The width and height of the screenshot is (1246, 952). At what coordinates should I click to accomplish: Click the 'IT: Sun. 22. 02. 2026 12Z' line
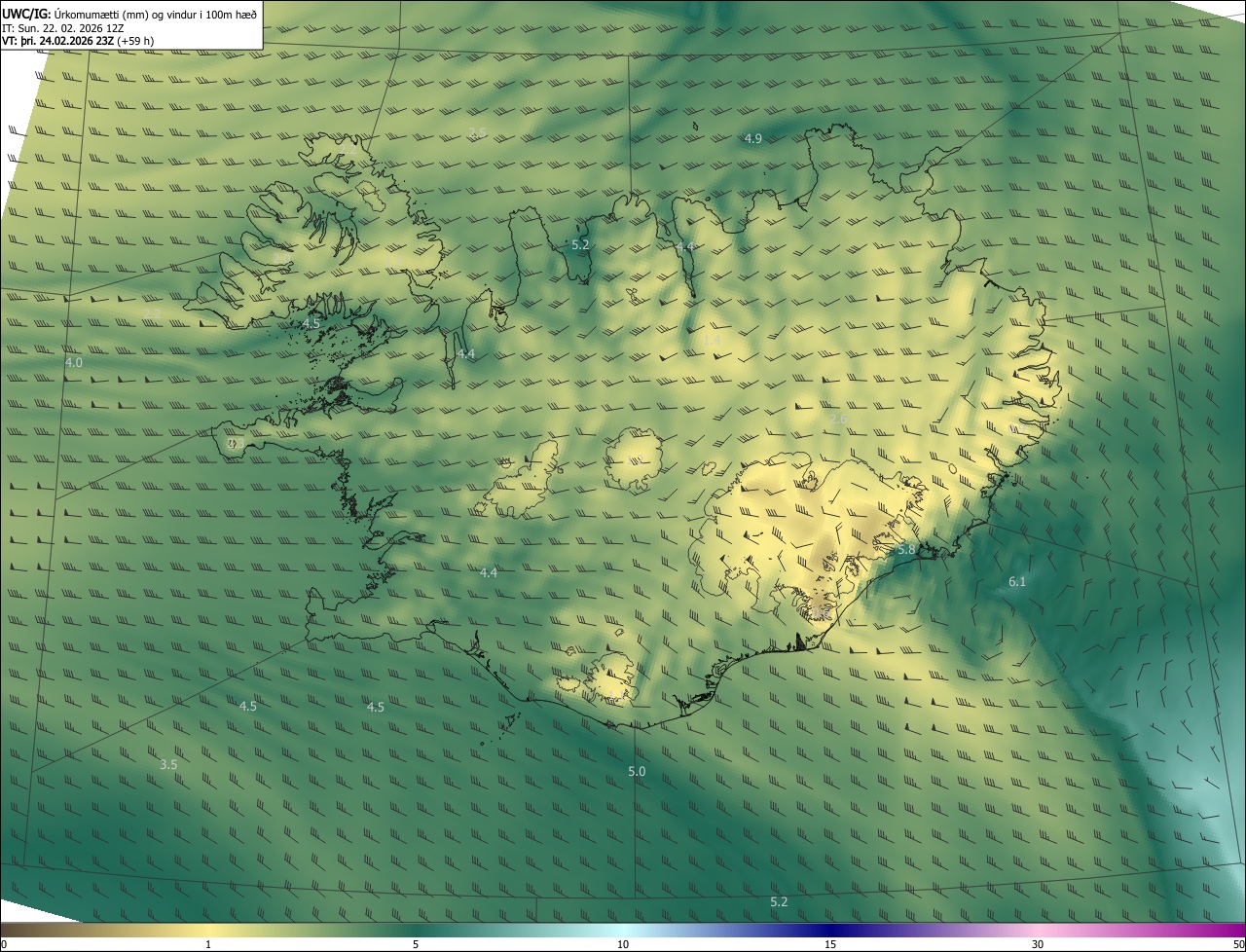coord(61,27)
